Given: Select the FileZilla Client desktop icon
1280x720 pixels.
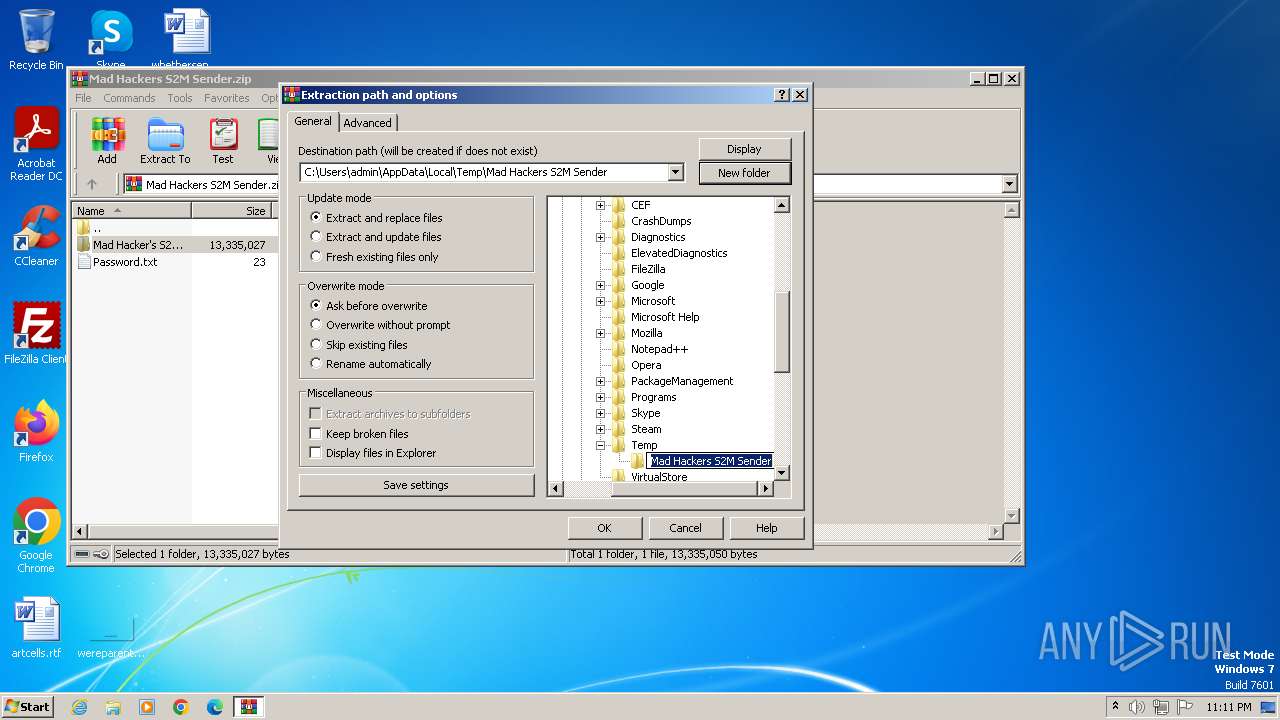Looking at the screenshot, I should 36,333.
